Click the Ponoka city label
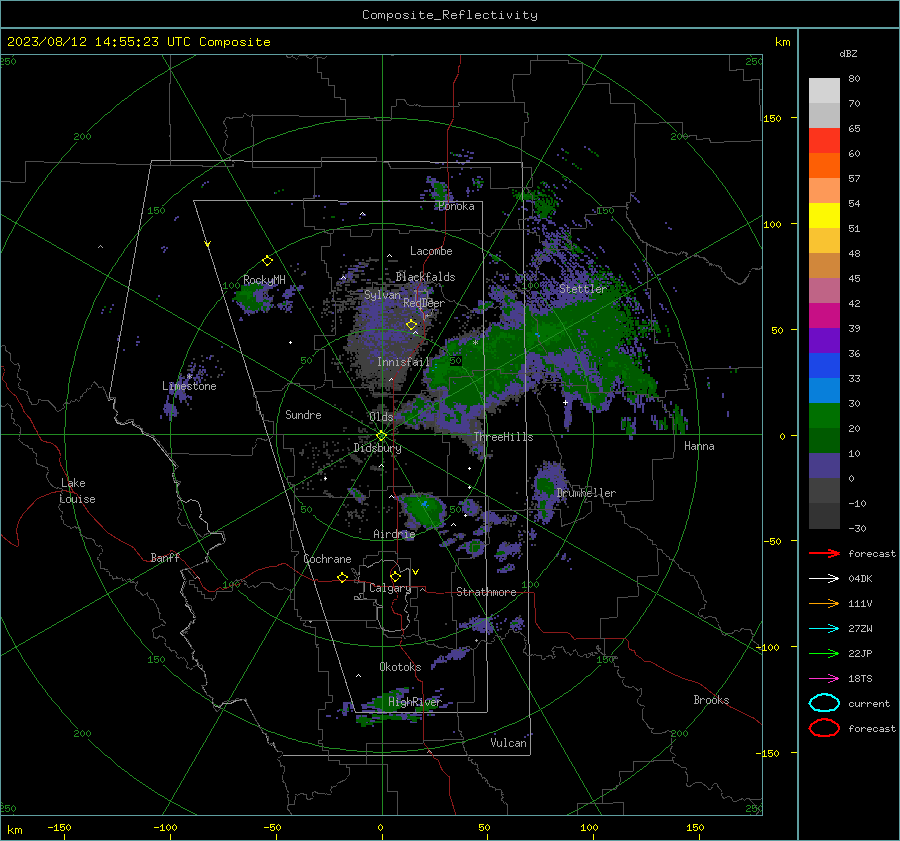This screenshot has height=841, width=900. (456, 206)
